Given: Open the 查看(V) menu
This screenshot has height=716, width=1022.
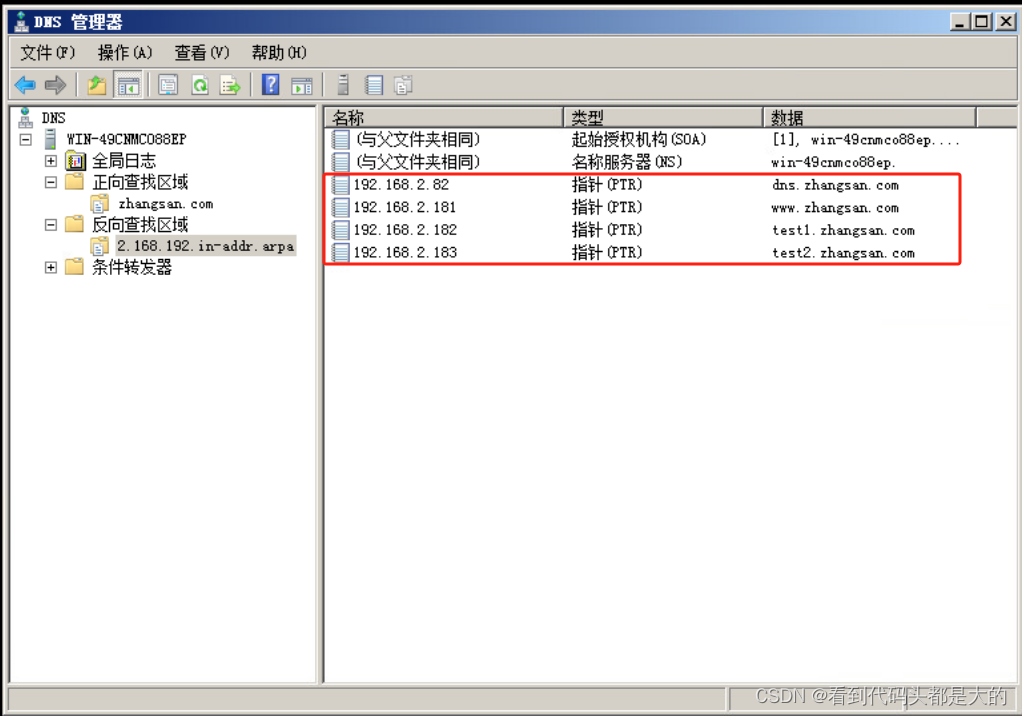Looking at the screenshot, I should coord(202,53).
